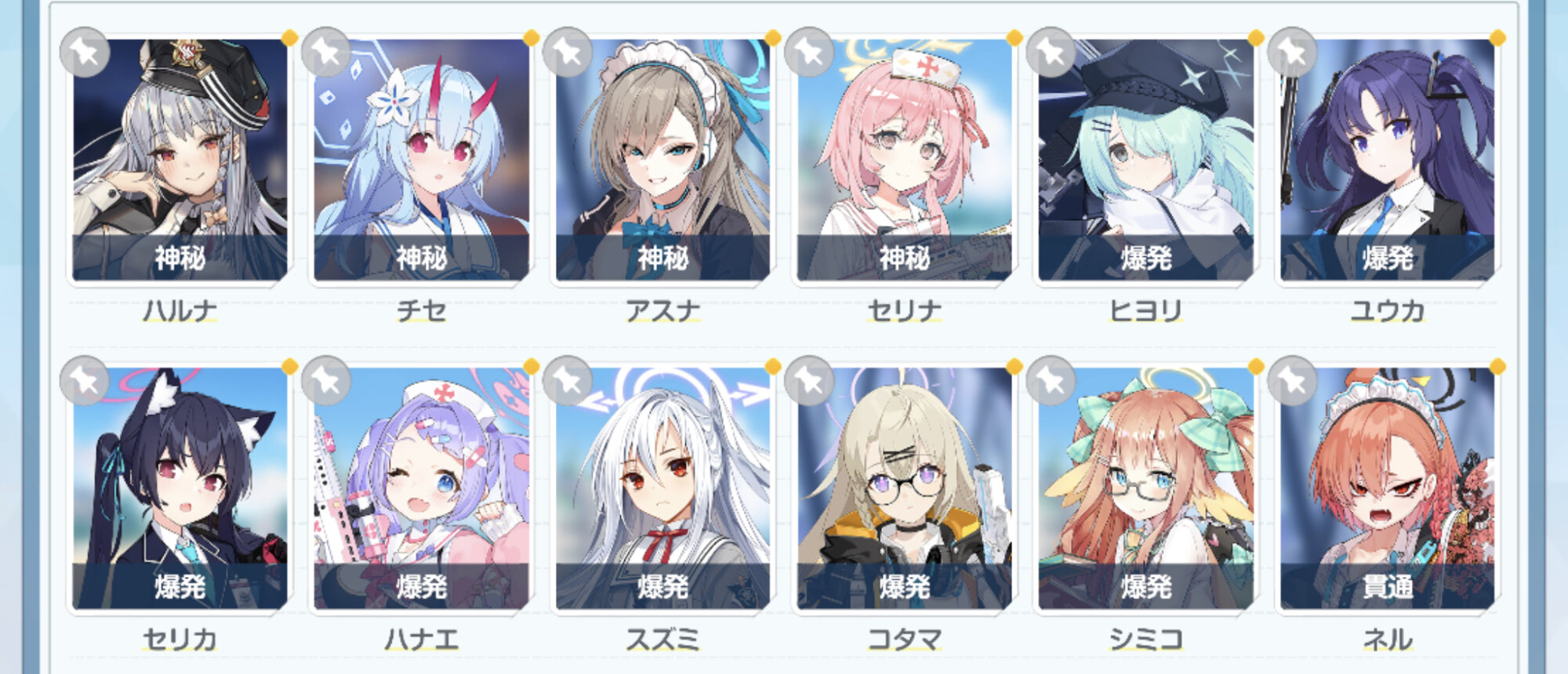This screenshot has width=1568, height=674.
Task: Click pin icon on ユウカ card
Action: (1292, 53)
